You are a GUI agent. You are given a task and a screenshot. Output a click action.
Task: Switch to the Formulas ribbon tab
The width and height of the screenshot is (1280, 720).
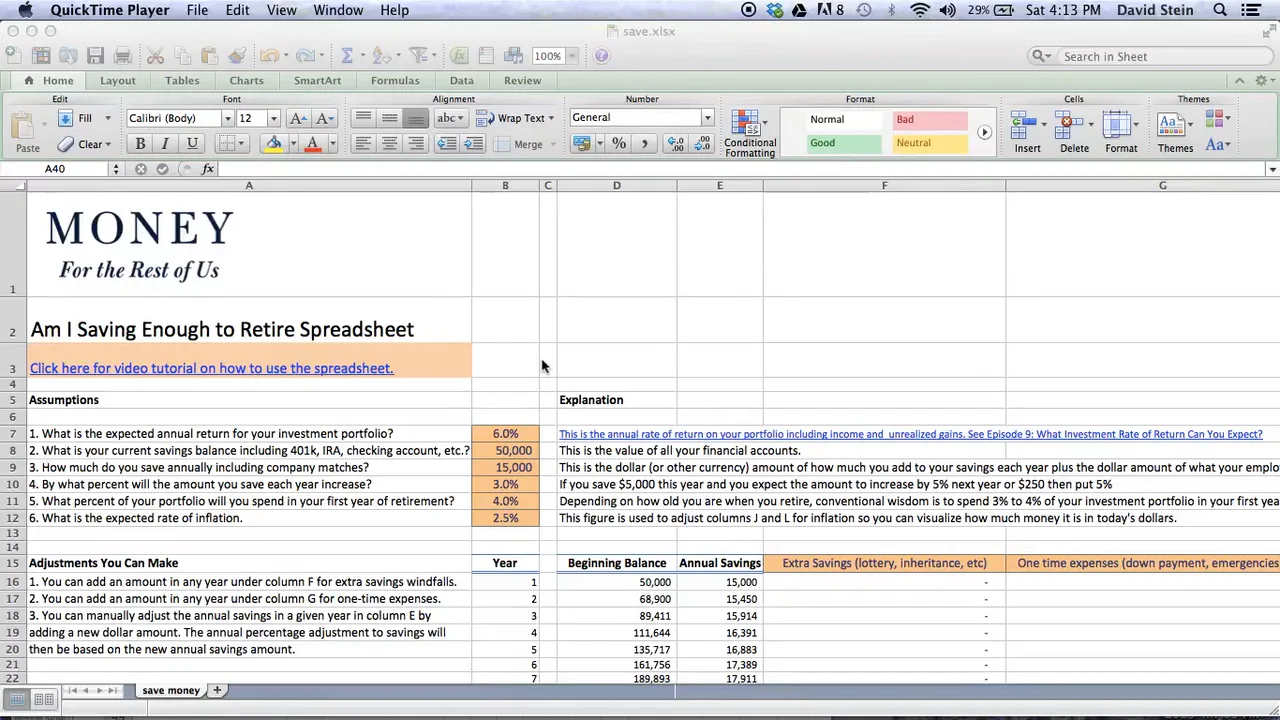pos(395,80)
